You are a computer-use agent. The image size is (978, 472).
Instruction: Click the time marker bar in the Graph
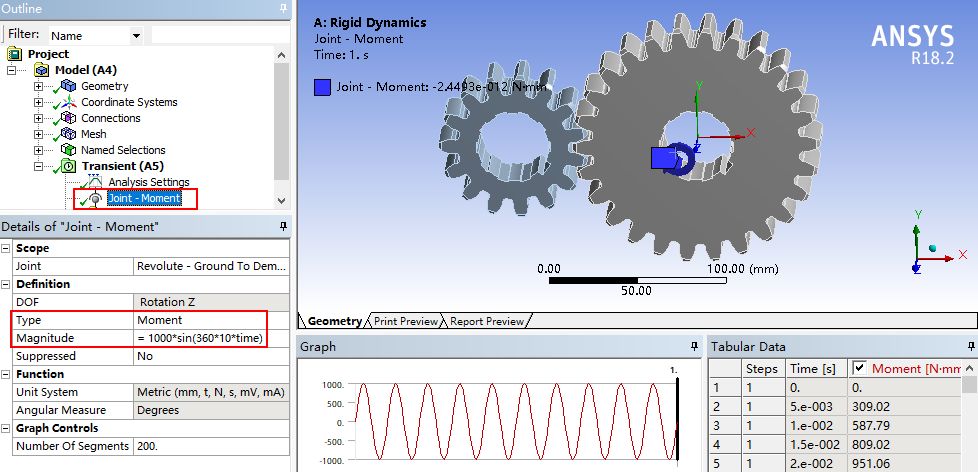point(677,420)
